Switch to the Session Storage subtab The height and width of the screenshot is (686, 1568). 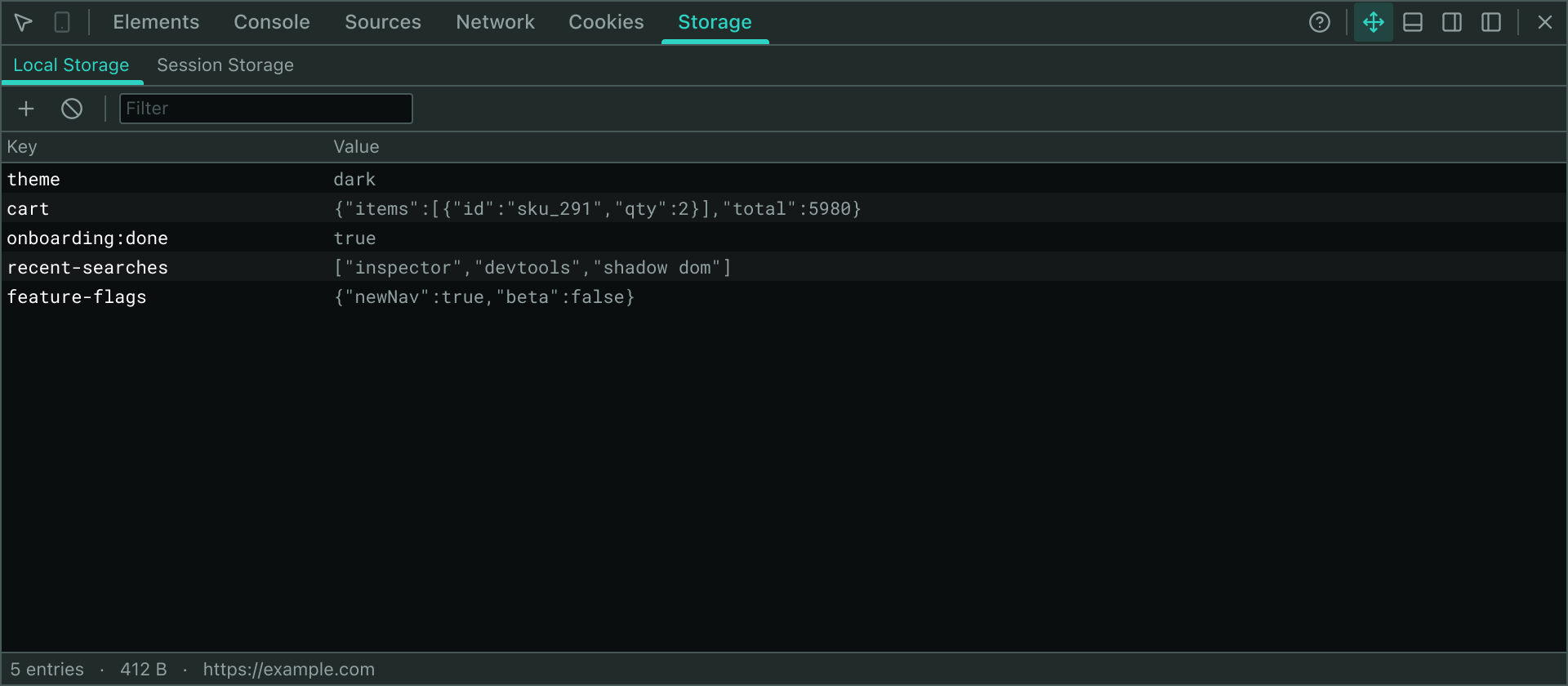point(225,65)
